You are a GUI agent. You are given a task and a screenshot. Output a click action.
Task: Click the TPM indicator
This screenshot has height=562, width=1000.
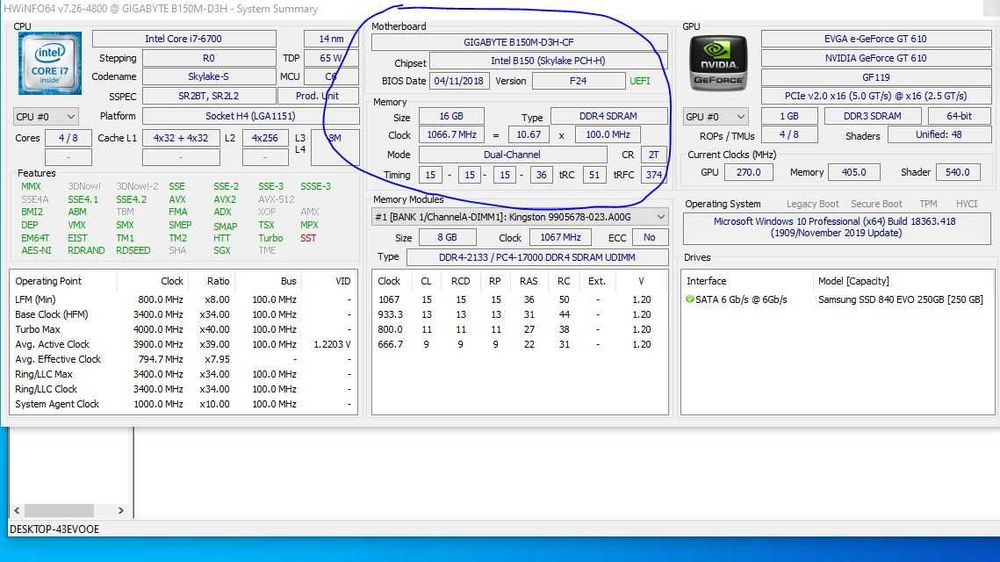pyautogui.click(x=929, y=204)
